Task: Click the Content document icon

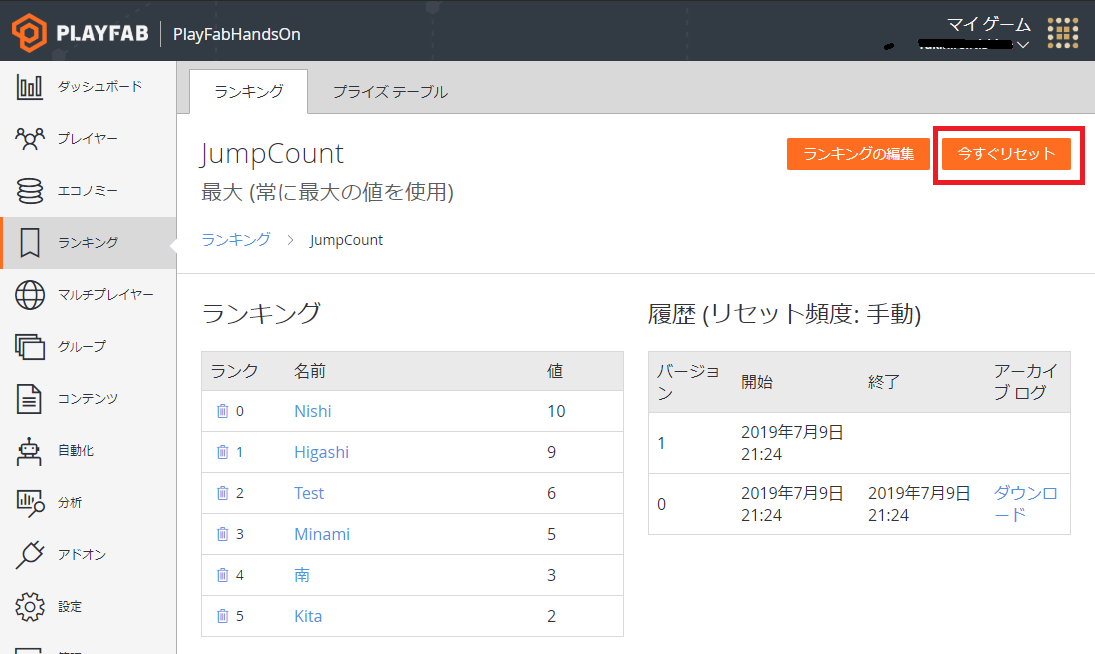Action: pos(30,399)
